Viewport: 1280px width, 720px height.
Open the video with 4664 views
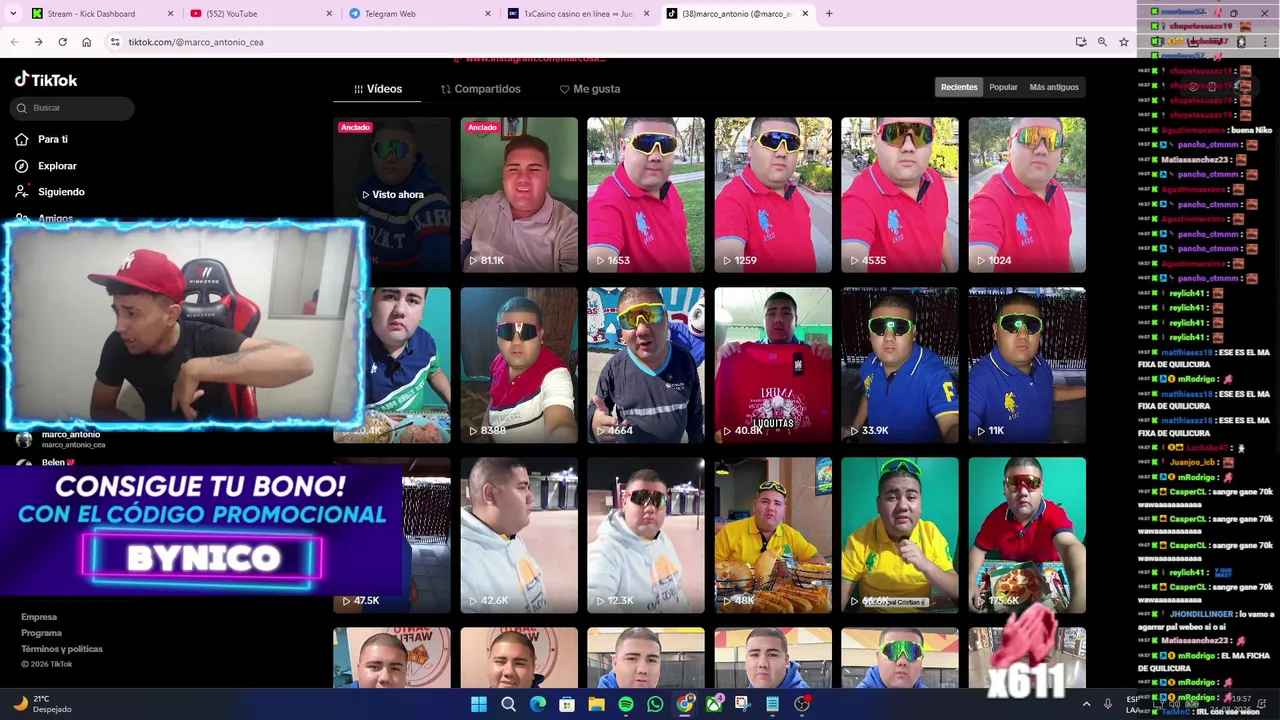click(646, 365)
